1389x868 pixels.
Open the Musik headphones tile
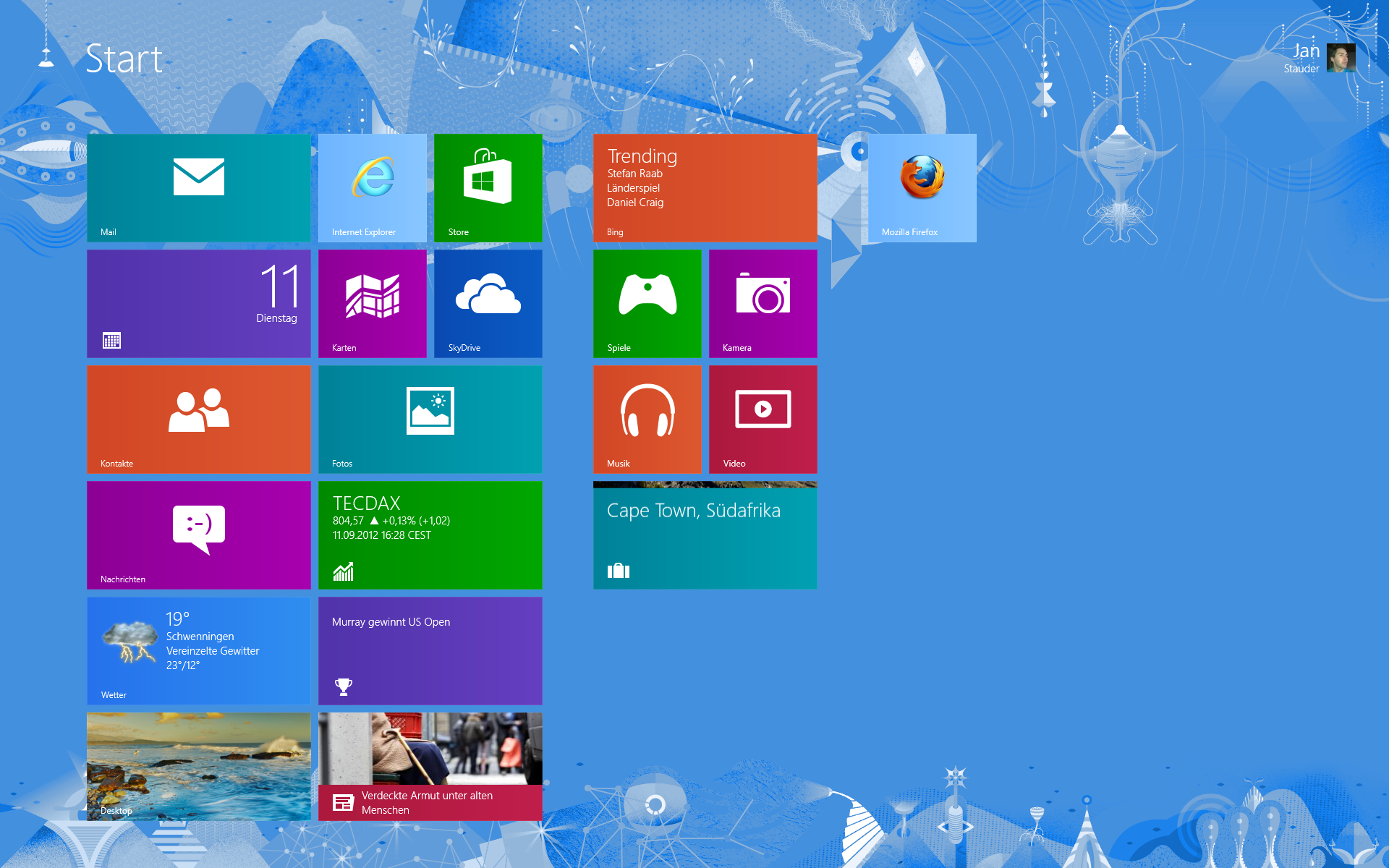pyautogui.click(x=647, y=419)
